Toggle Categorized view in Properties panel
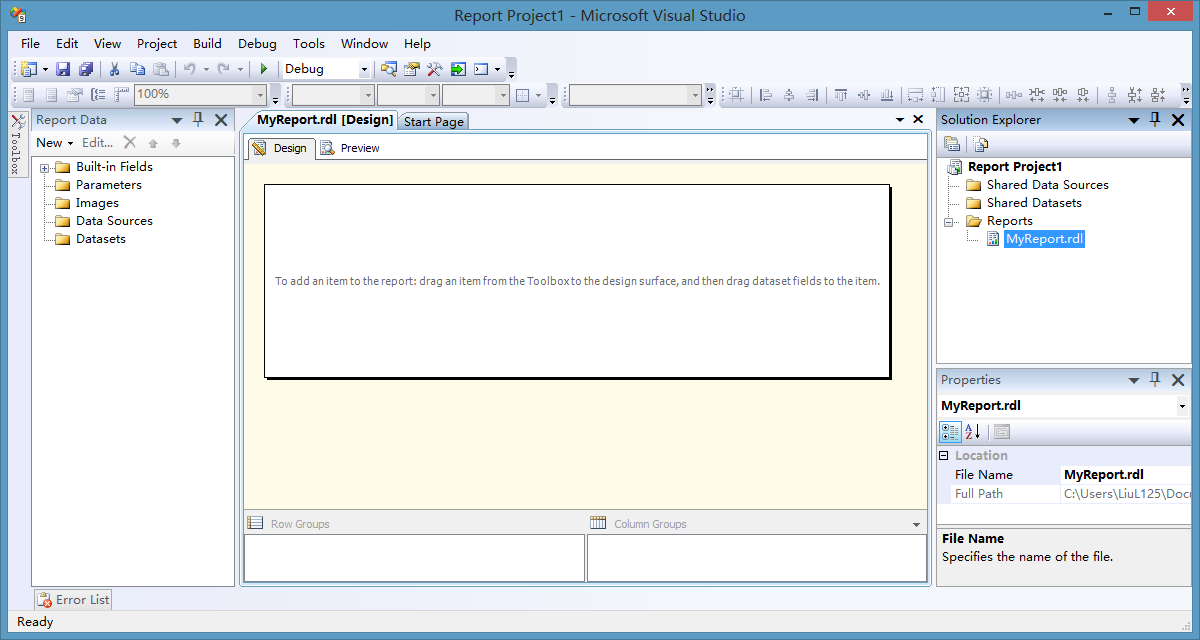The height and width of the screenshot is (640, 1200). point(951,432)
